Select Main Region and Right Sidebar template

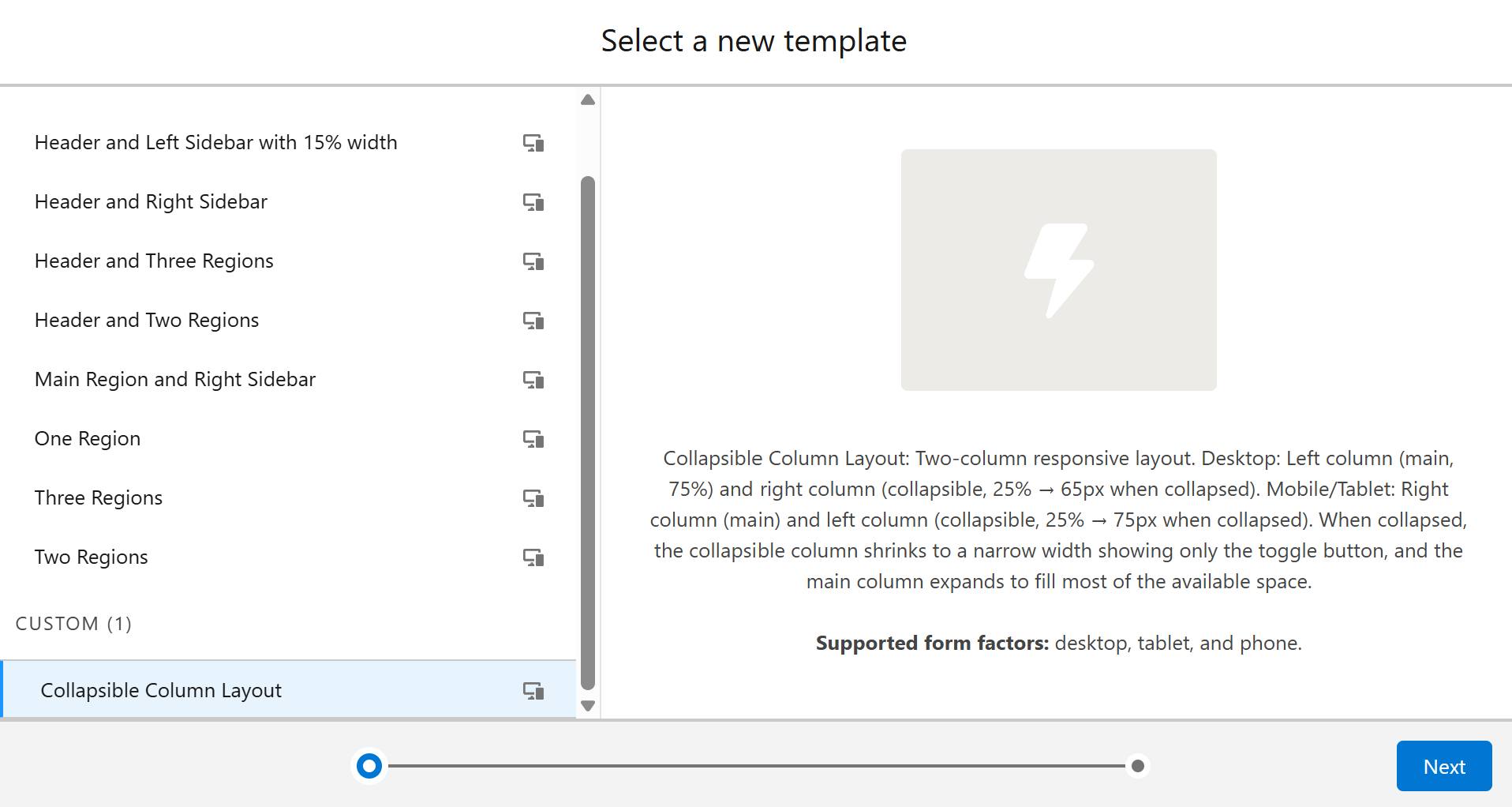tap(288, 380)
